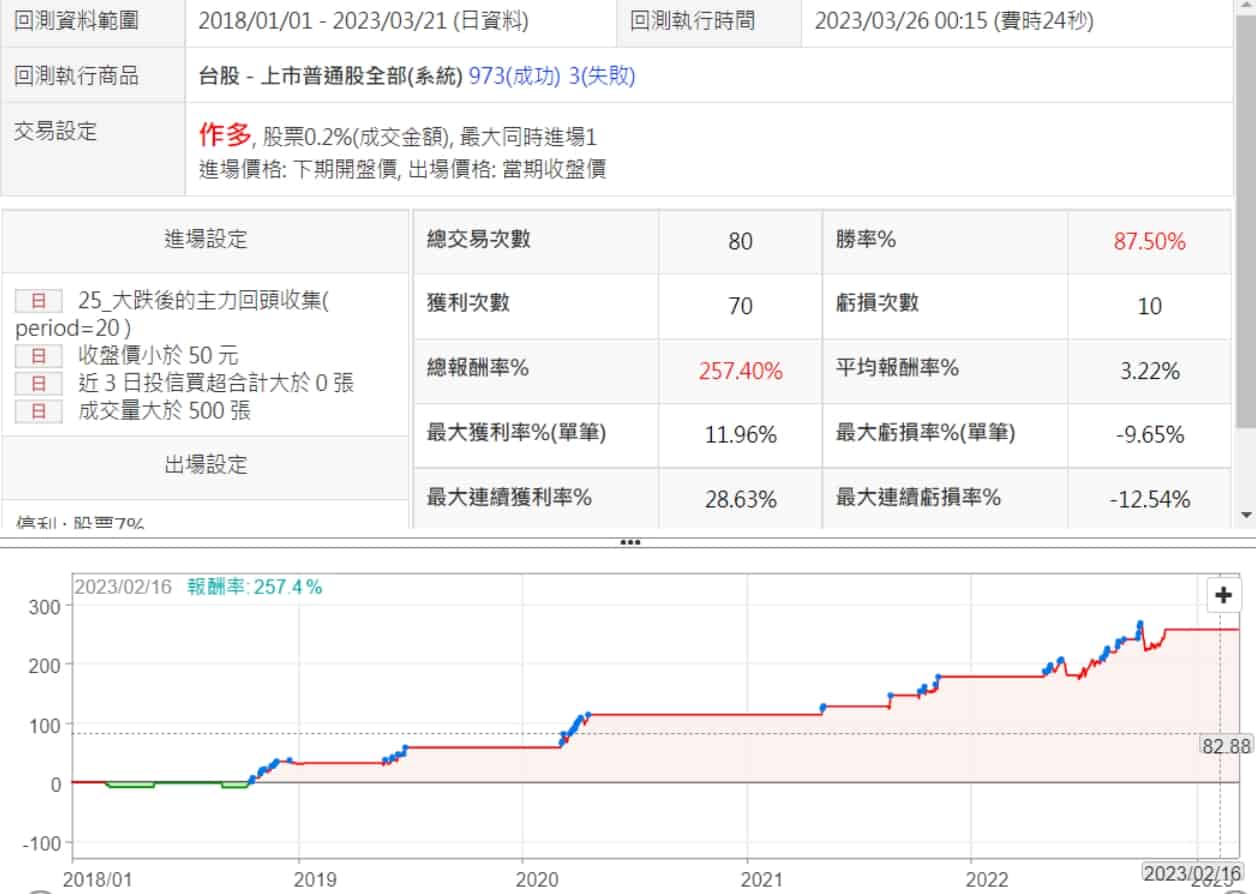Click the 日 icon beside 成交量大於 500 張
The height and width of the screenshot is (894, 1256).
pos(39,411)
